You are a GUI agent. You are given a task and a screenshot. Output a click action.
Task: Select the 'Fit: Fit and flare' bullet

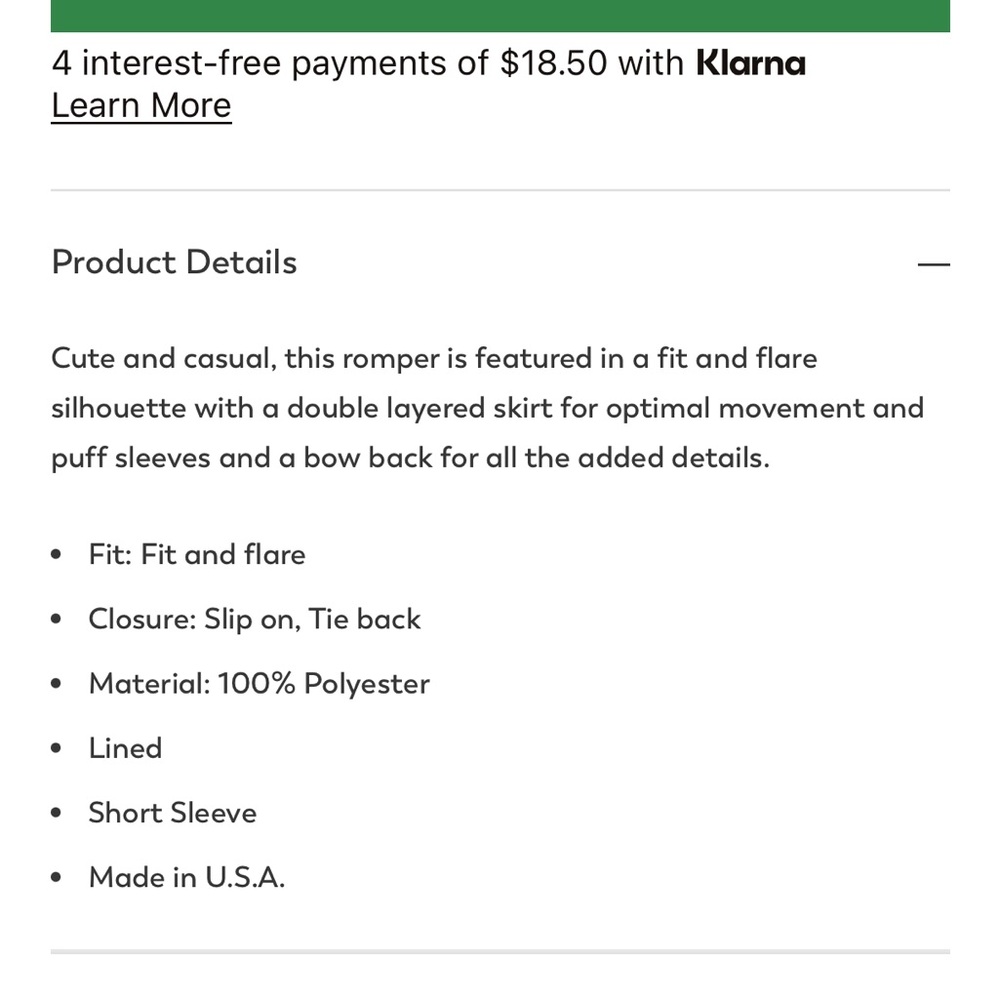click(x=197, y=554)
